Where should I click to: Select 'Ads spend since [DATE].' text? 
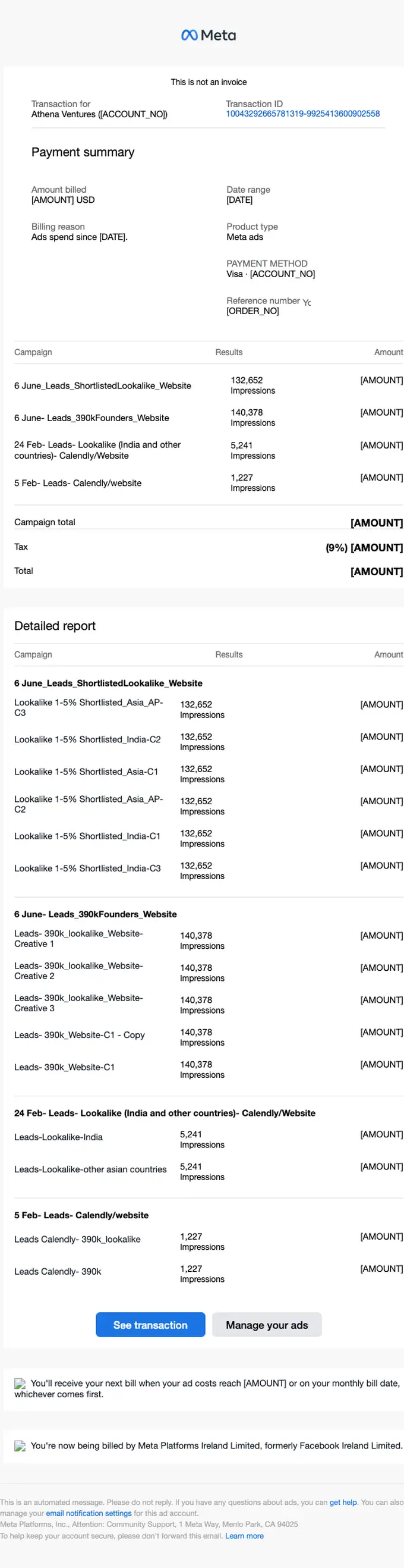[x=80, y=237]
